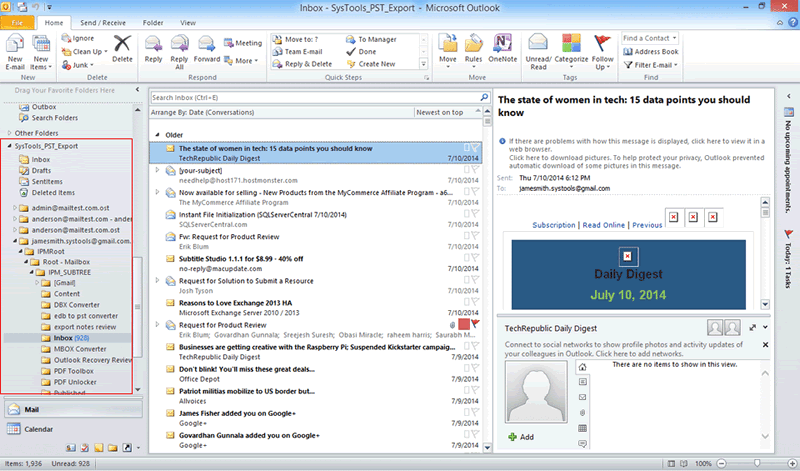Click Add contact in People Pane
Image resolution: width=800 pixels, height=471 pixels.
pyautogui.click(x=521, y=437)
